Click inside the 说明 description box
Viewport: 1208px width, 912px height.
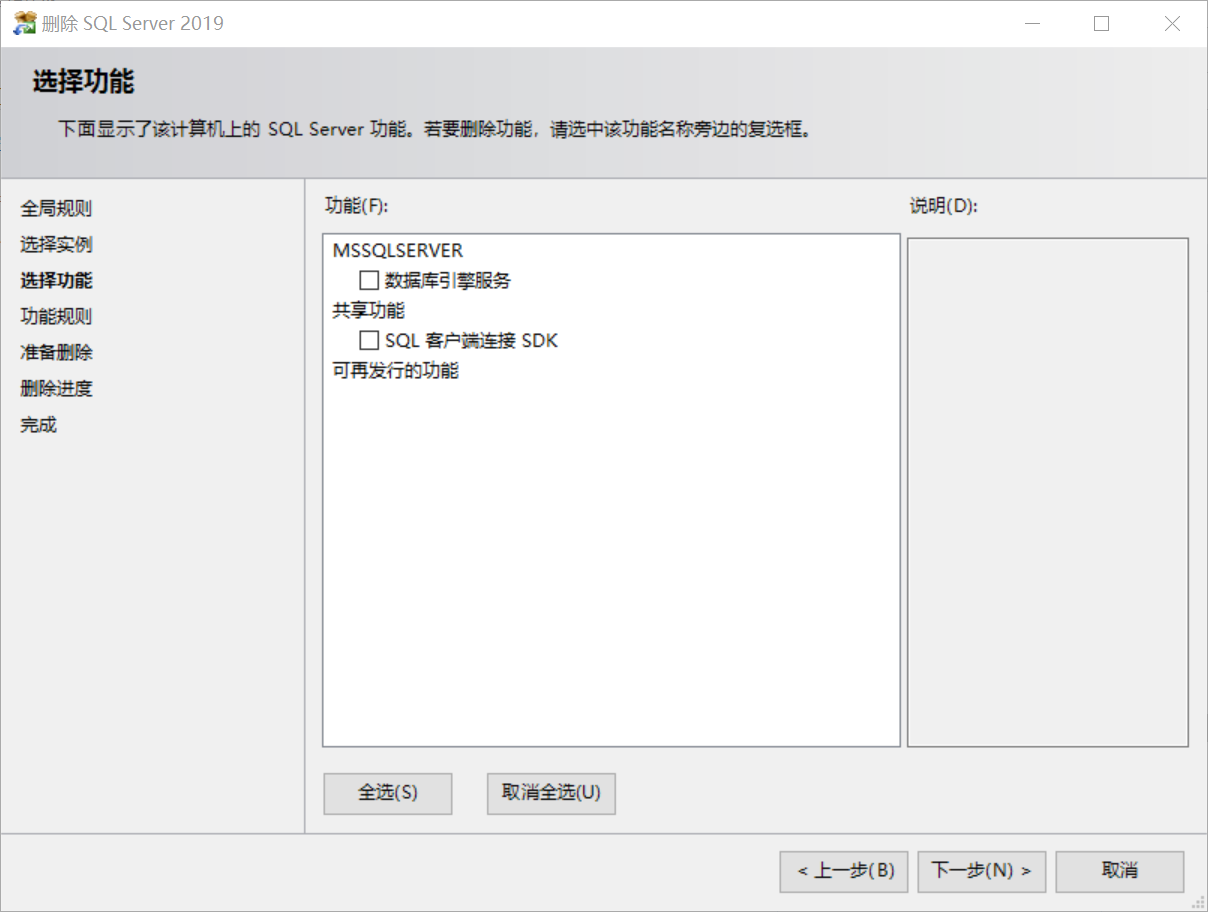(1048, 492)
